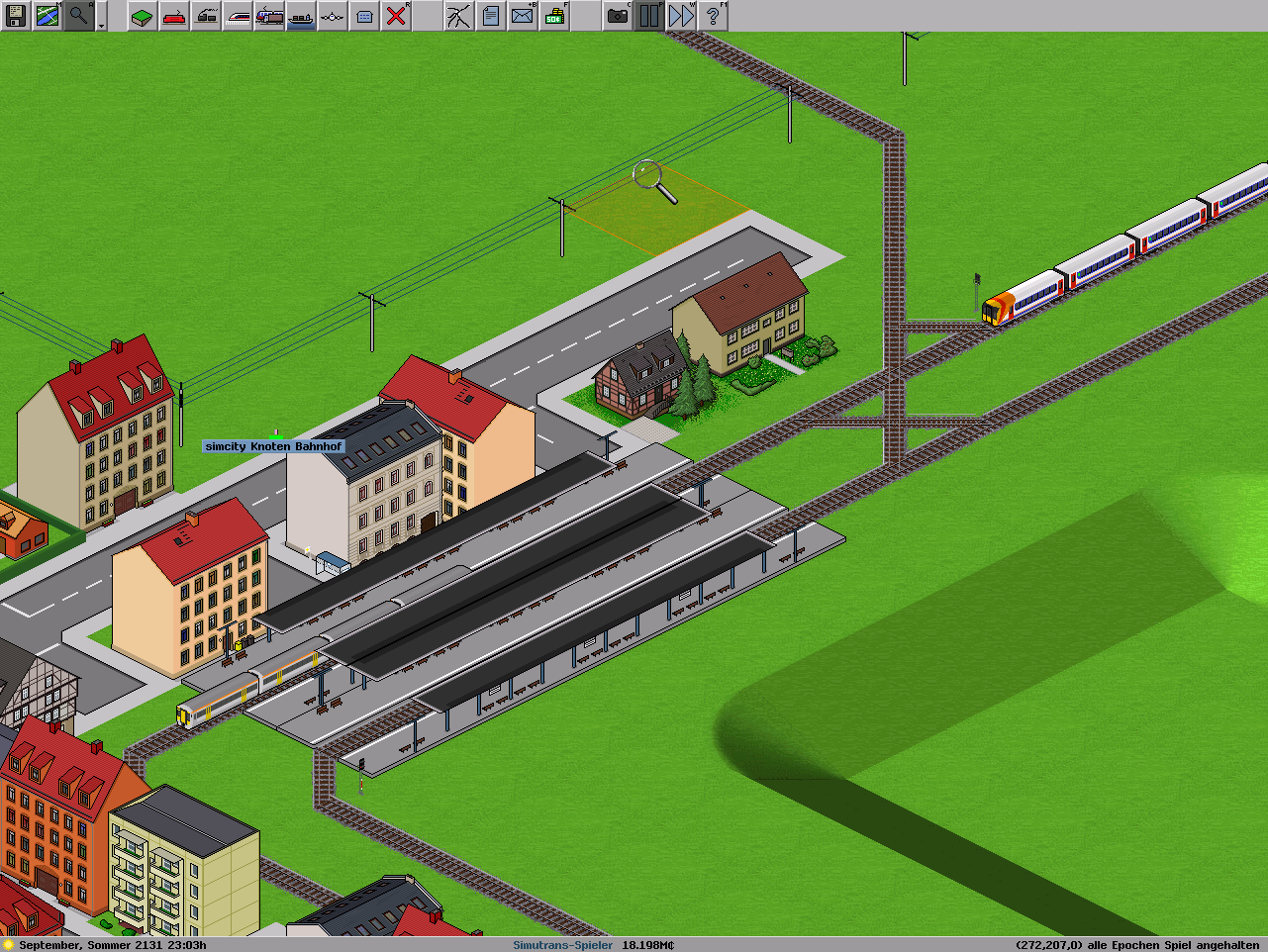Open the help question mark icon
The image size is (1268, 952).
(x=713, y=16)
